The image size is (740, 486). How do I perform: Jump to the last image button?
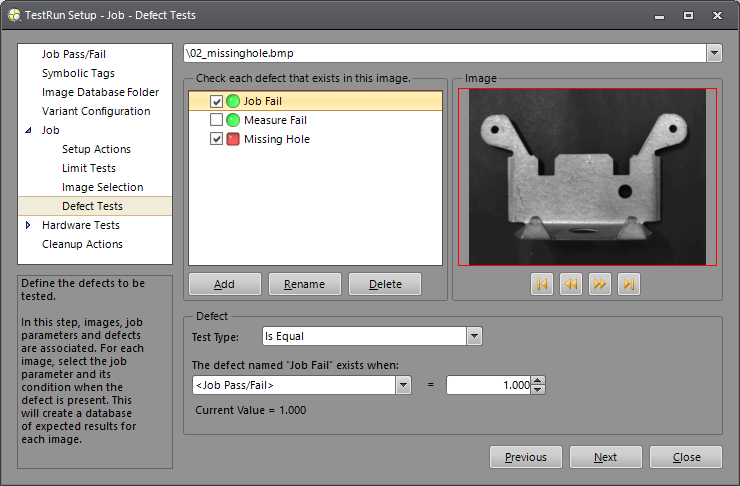coord(629,284)
